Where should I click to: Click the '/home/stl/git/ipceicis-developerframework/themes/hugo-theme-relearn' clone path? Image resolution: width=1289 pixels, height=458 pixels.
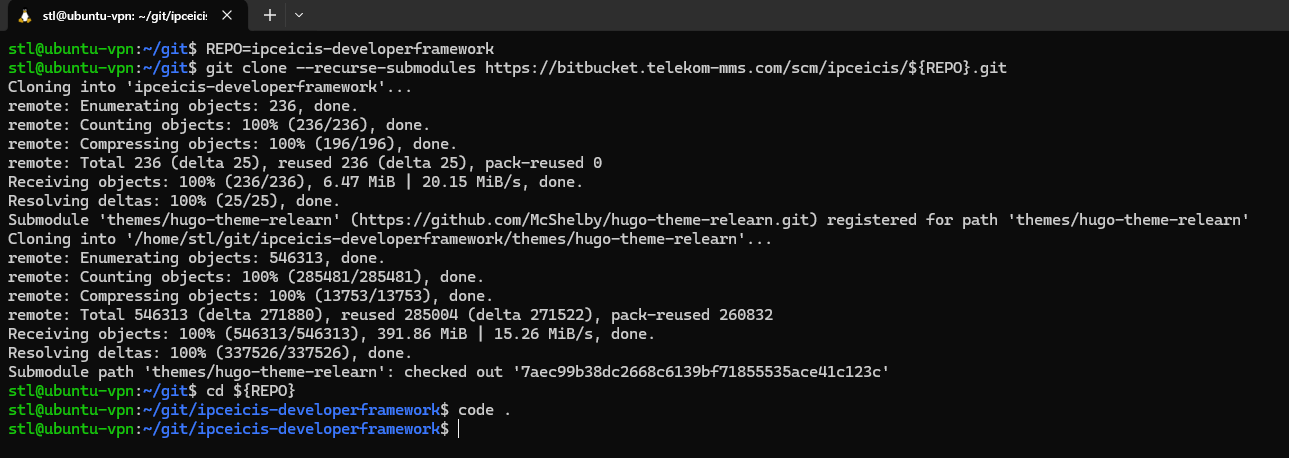[x=431, y=239]
